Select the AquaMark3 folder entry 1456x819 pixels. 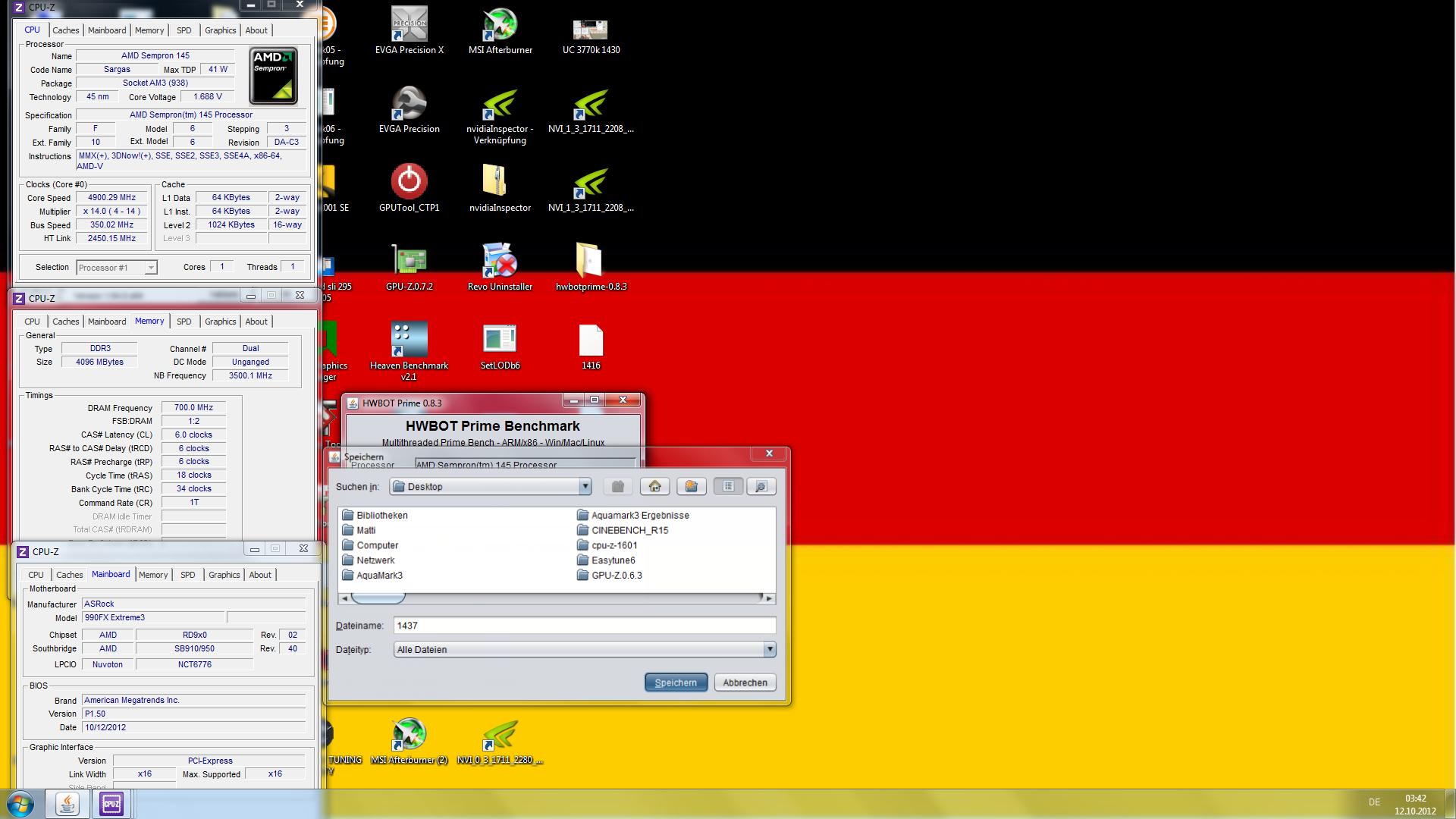click(x=372, y=576)
